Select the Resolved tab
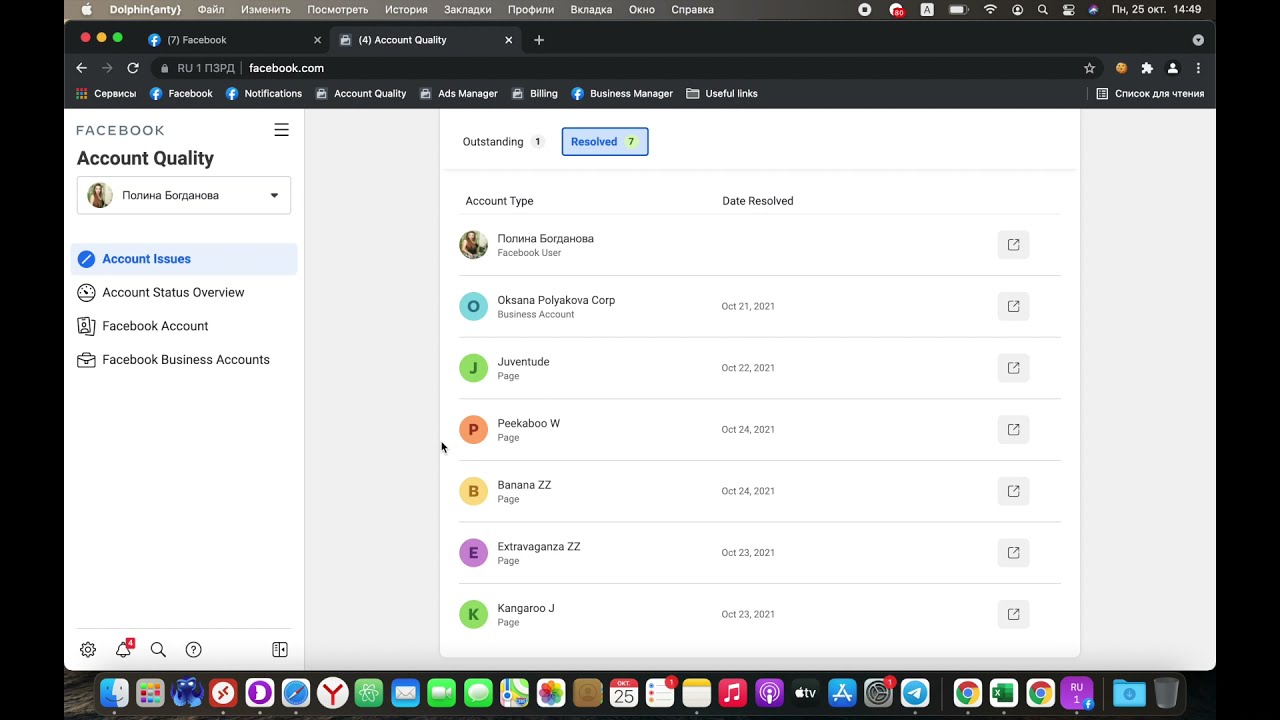The image size is (1280, 720). pos(605,142)
